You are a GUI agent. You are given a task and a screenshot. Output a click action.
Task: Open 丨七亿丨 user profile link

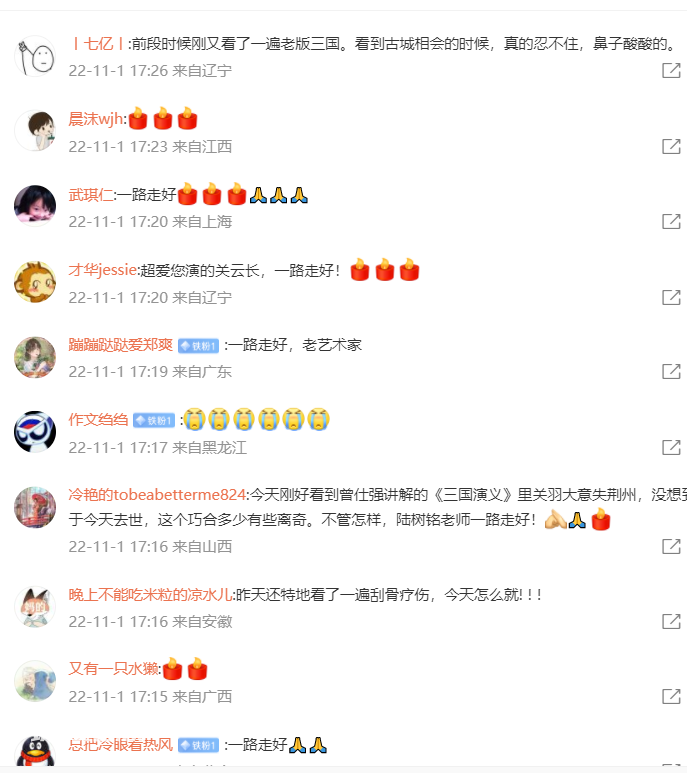tap(98, 44)
